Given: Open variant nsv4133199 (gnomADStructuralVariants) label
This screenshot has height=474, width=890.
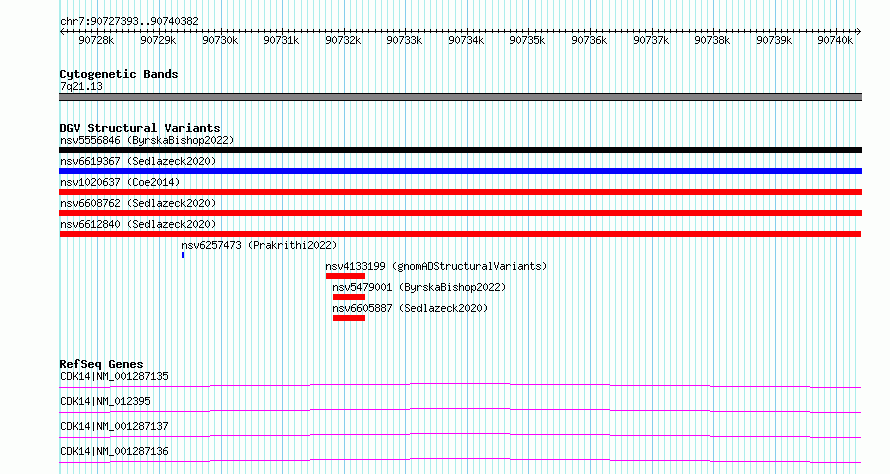Looking at the screenshot, I should coord(436,266).
